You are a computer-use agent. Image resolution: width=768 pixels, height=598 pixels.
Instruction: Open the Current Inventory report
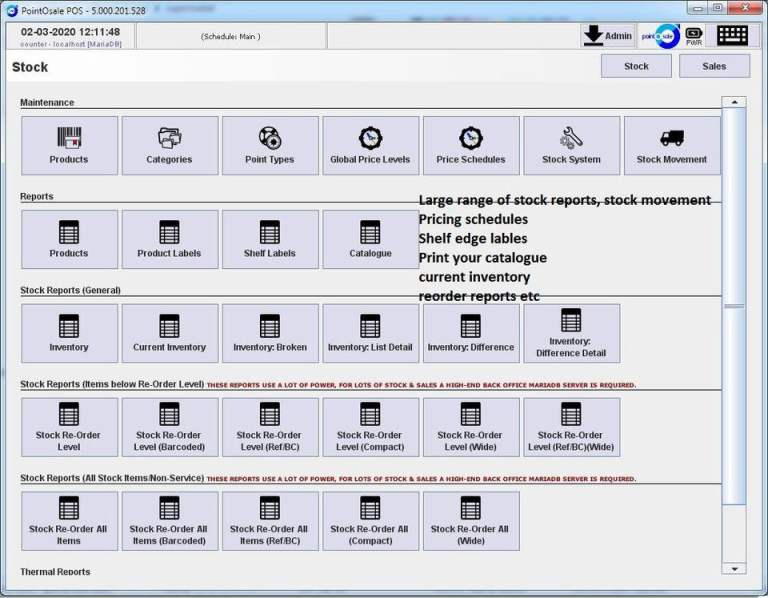[x=169, y=333]
